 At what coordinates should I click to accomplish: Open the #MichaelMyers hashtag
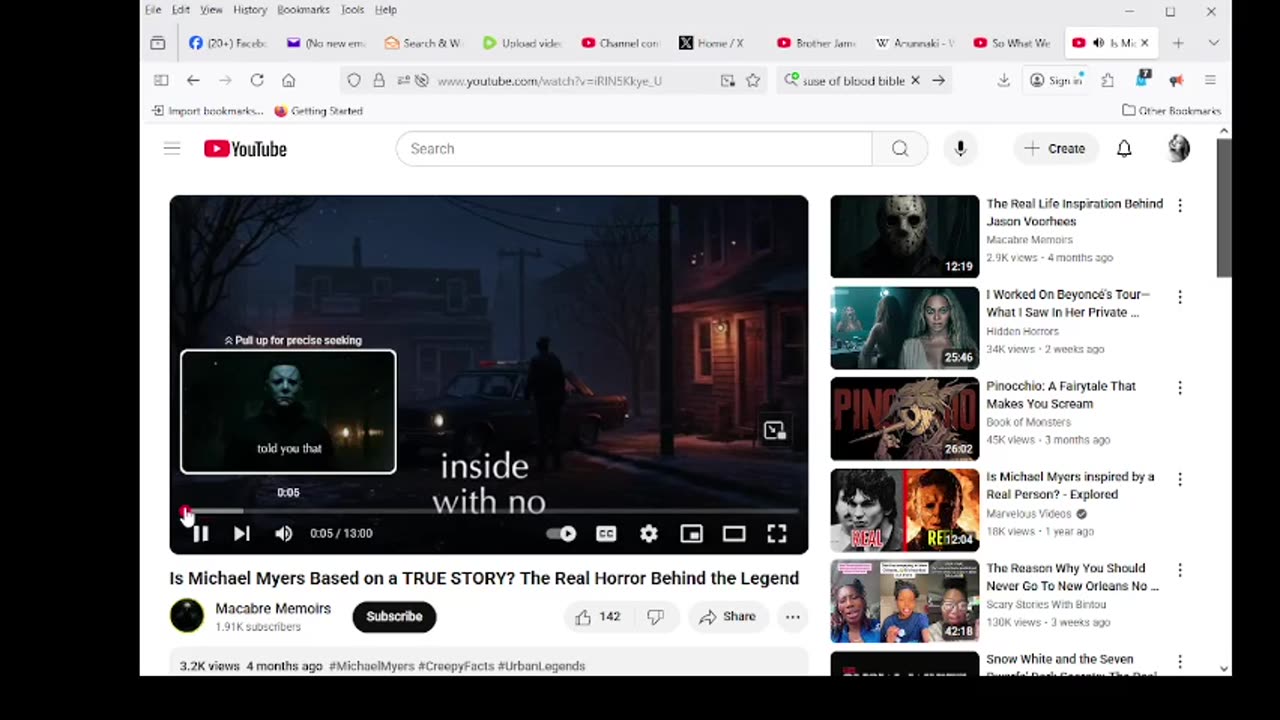point(371,666)
